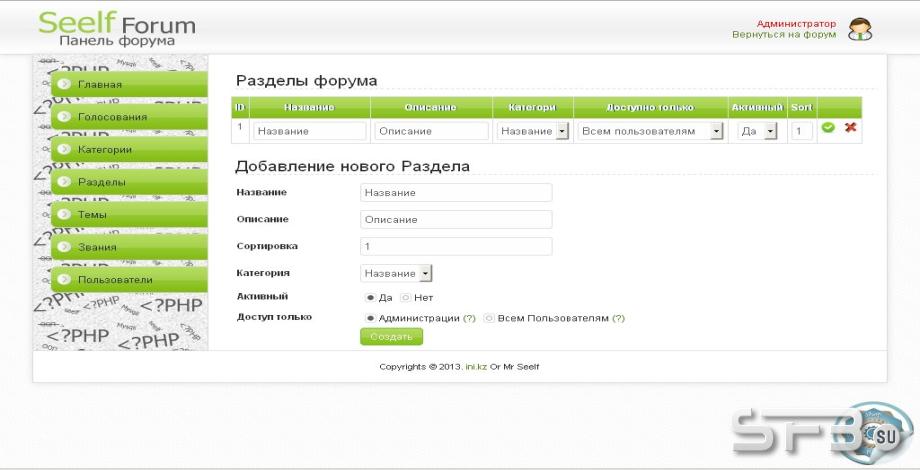This screenshot has width=920, height=470.
Task: Select the Администрации access radio button
Action: 370,318
